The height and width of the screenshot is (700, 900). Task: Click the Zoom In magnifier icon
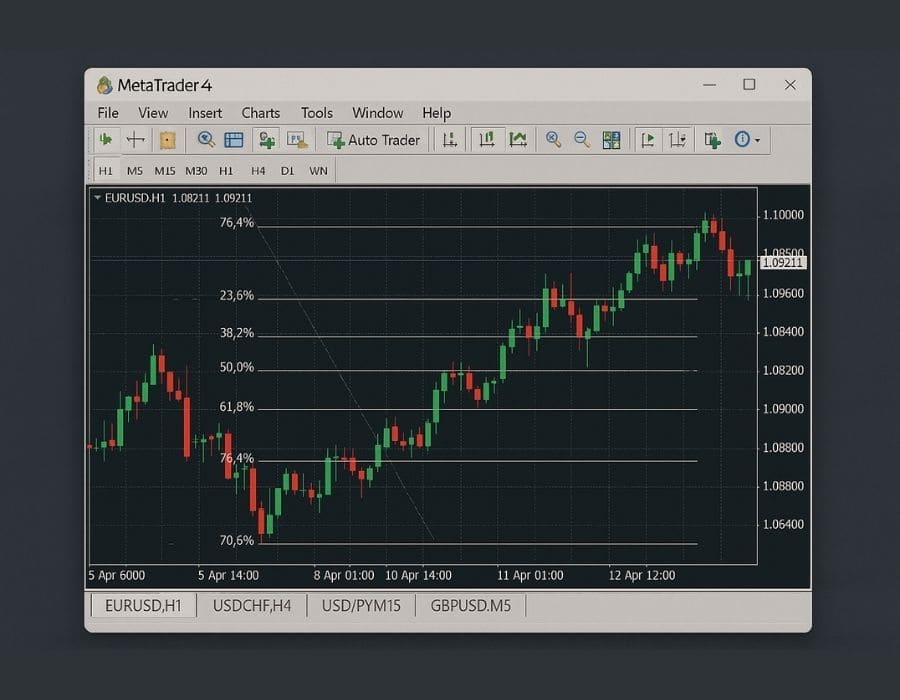pyautogui.click(x=552, y=139)
